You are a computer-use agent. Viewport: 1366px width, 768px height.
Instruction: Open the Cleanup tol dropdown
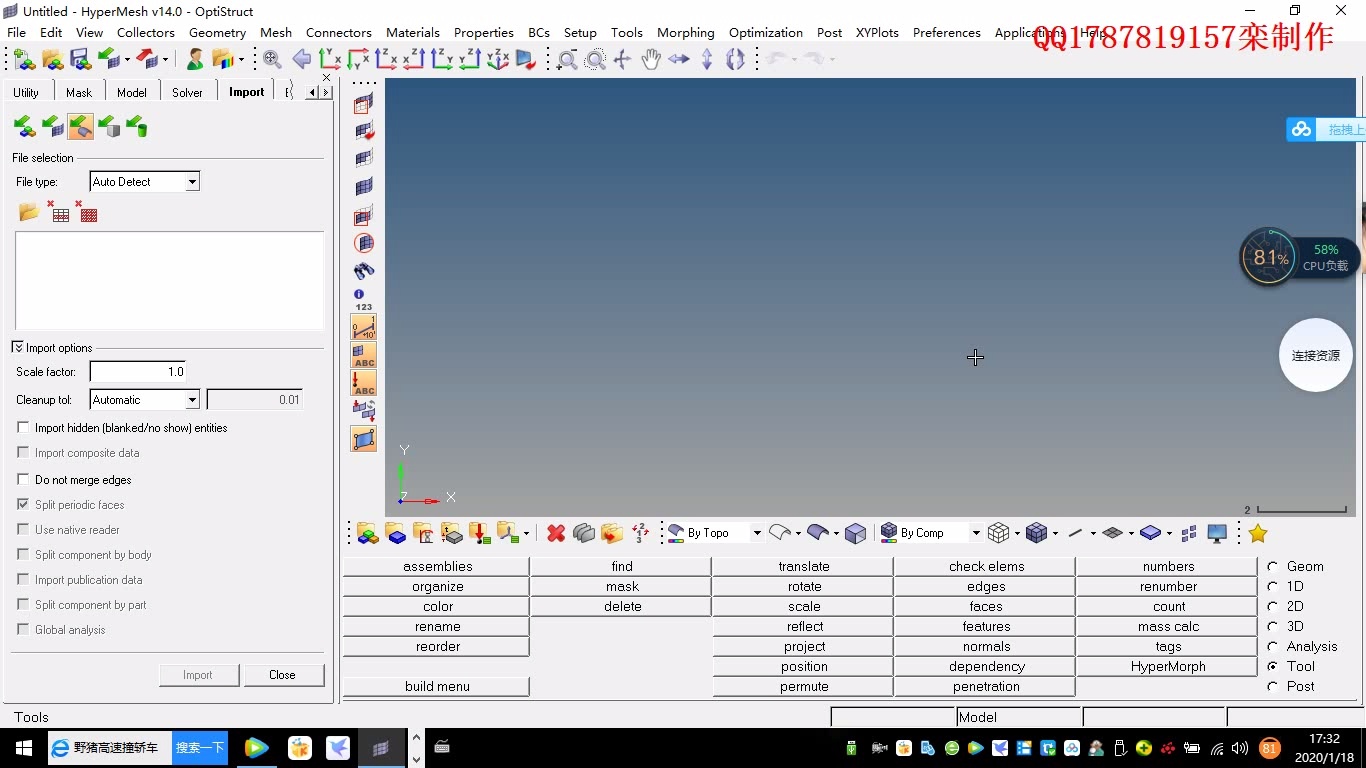click(192, 400)
